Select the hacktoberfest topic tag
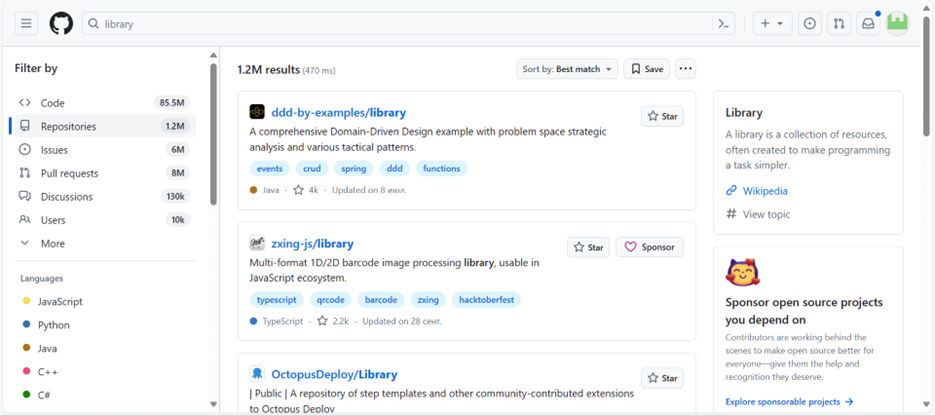 coord(486,299)
